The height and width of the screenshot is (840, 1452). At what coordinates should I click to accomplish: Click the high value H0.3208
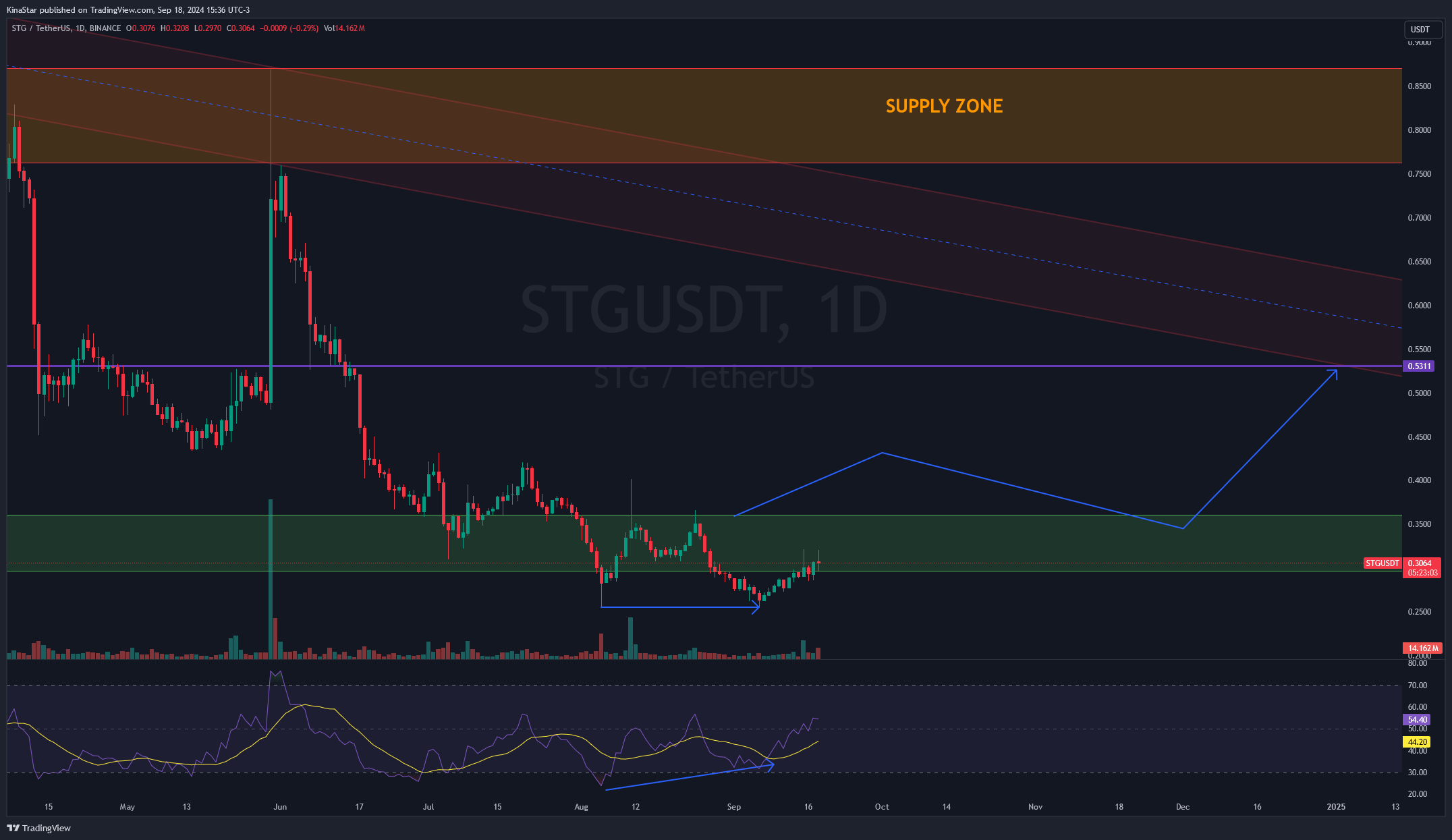tap(174, 28)
